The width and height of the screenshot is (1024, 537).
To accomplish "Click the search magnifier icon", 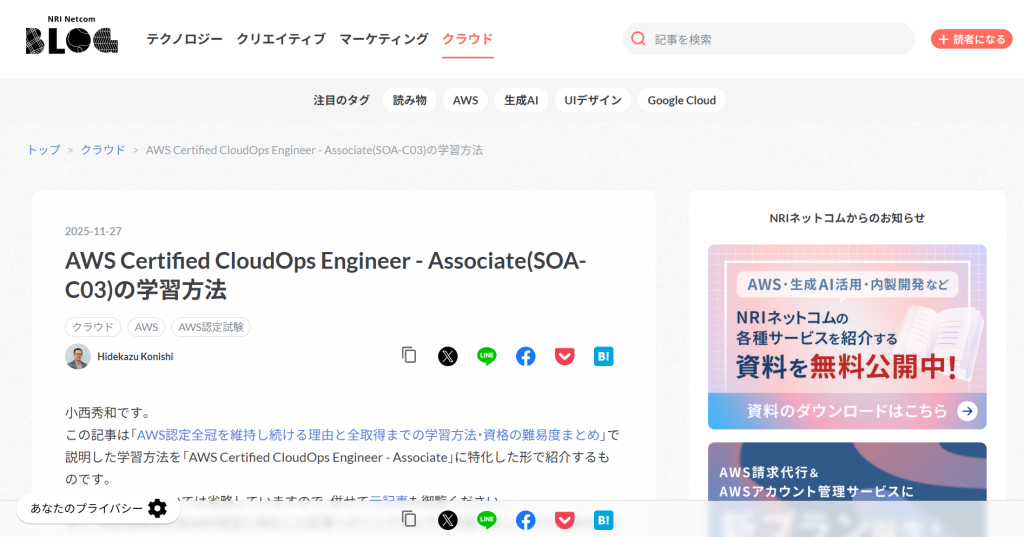I will 638,39.
